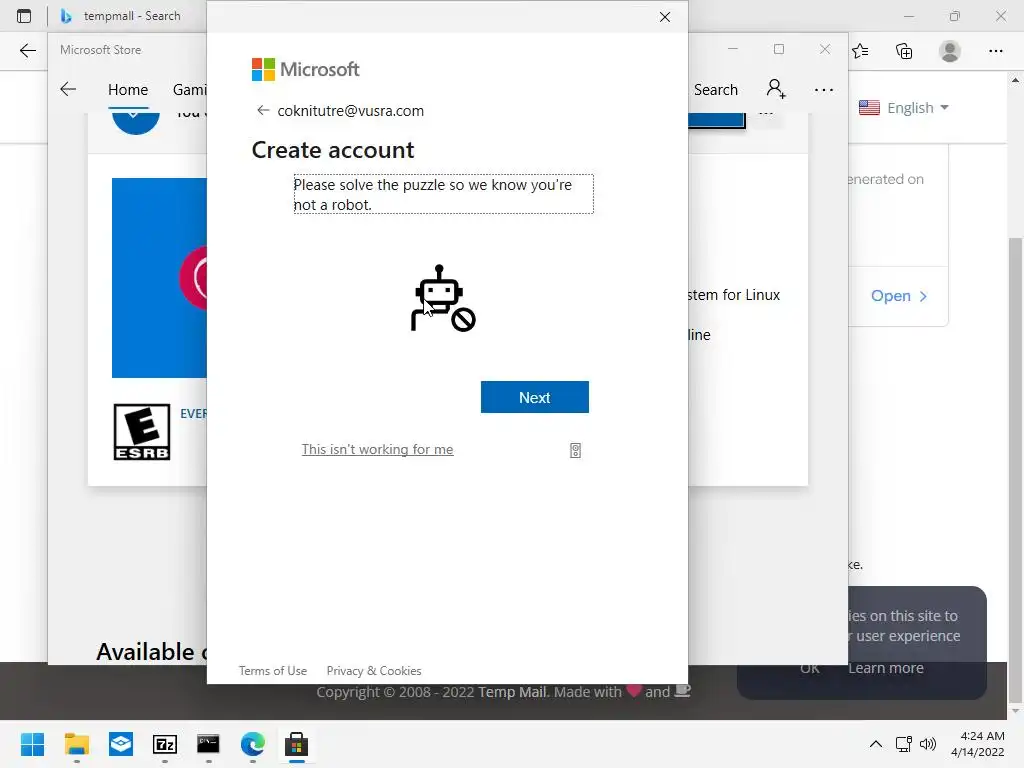1024x768 pixels.
Task: Open Edge settings and more menu
Action: click(x=995, y=51)
